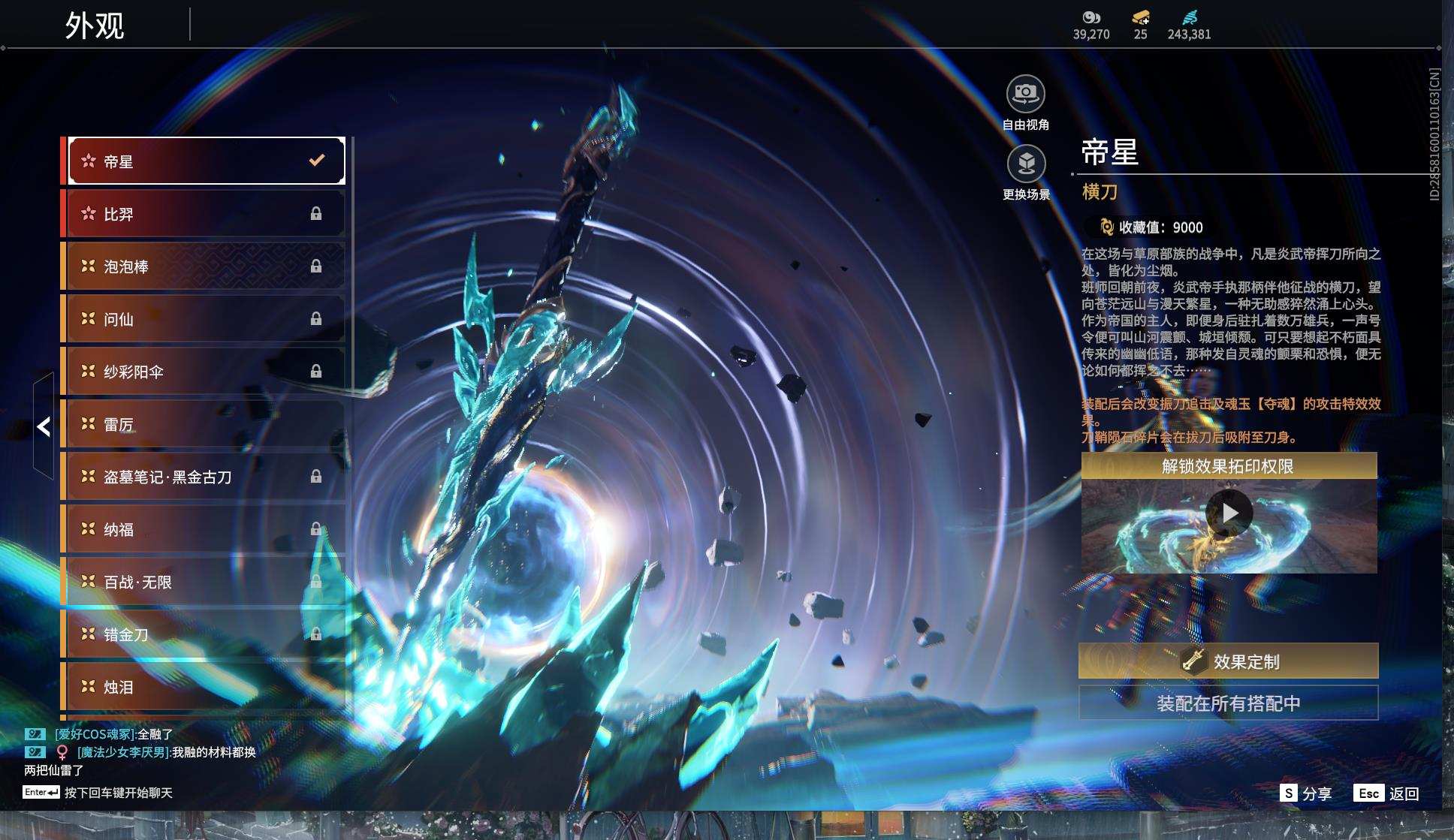Viewport: 1454px width, 840px height.
Task: Click 分享 to share the skin
Action: [1317, 793]
